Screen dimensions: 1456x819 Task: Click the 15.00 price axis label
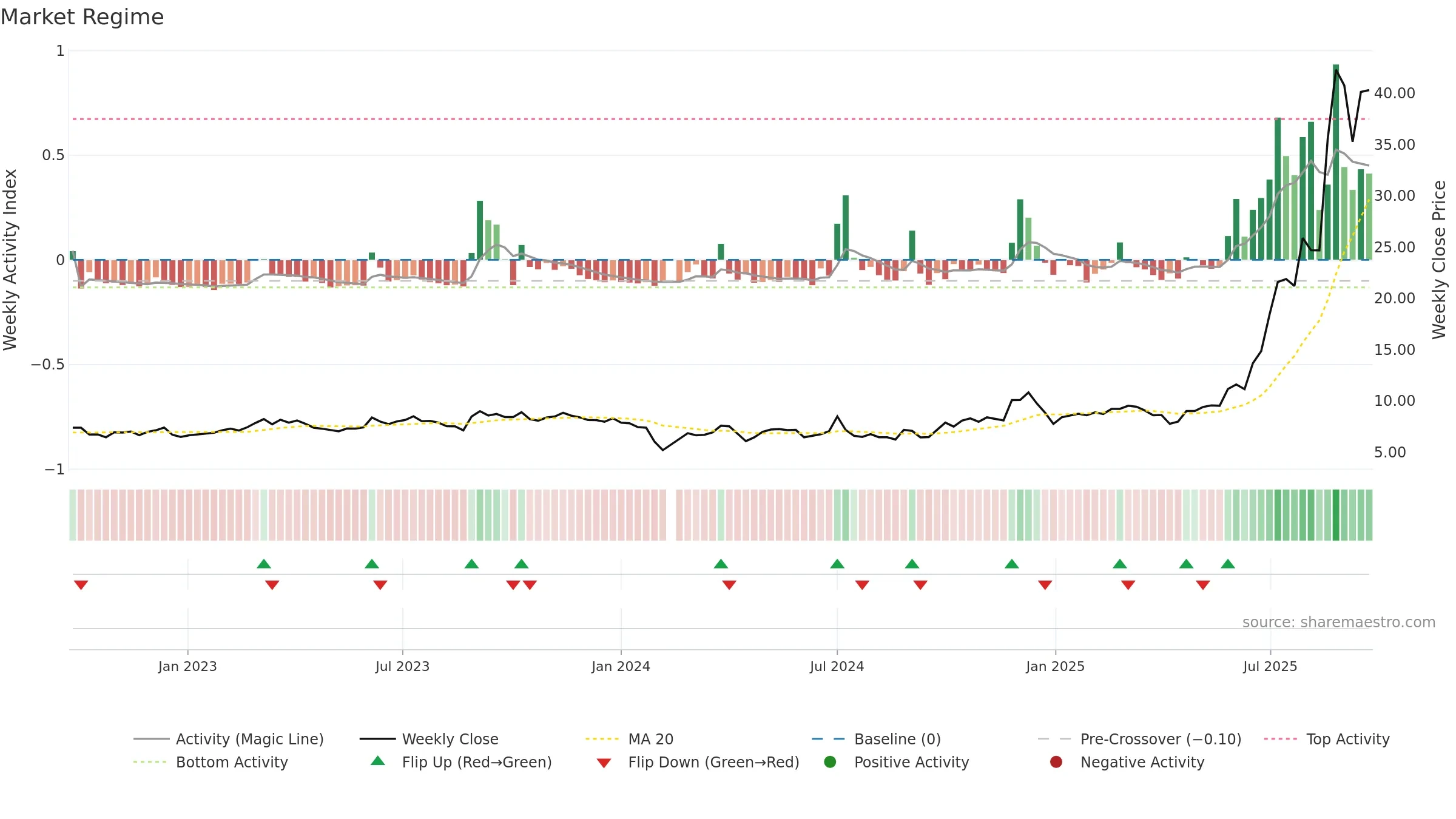[x=1394, y=349]
